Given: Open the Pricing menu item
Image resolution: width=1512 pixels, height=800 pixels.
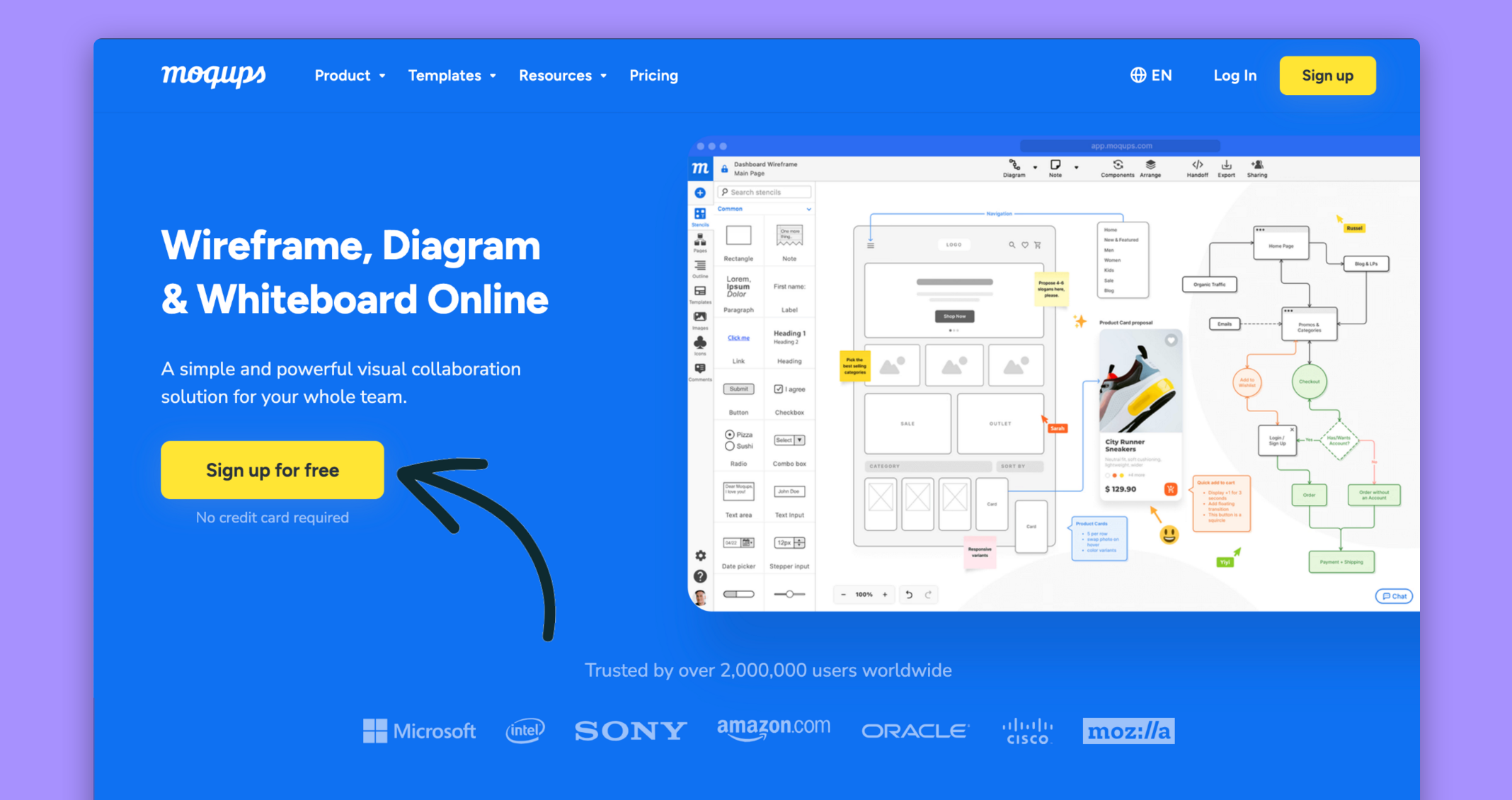Looking at the screenshot, I should pos(653,75).
